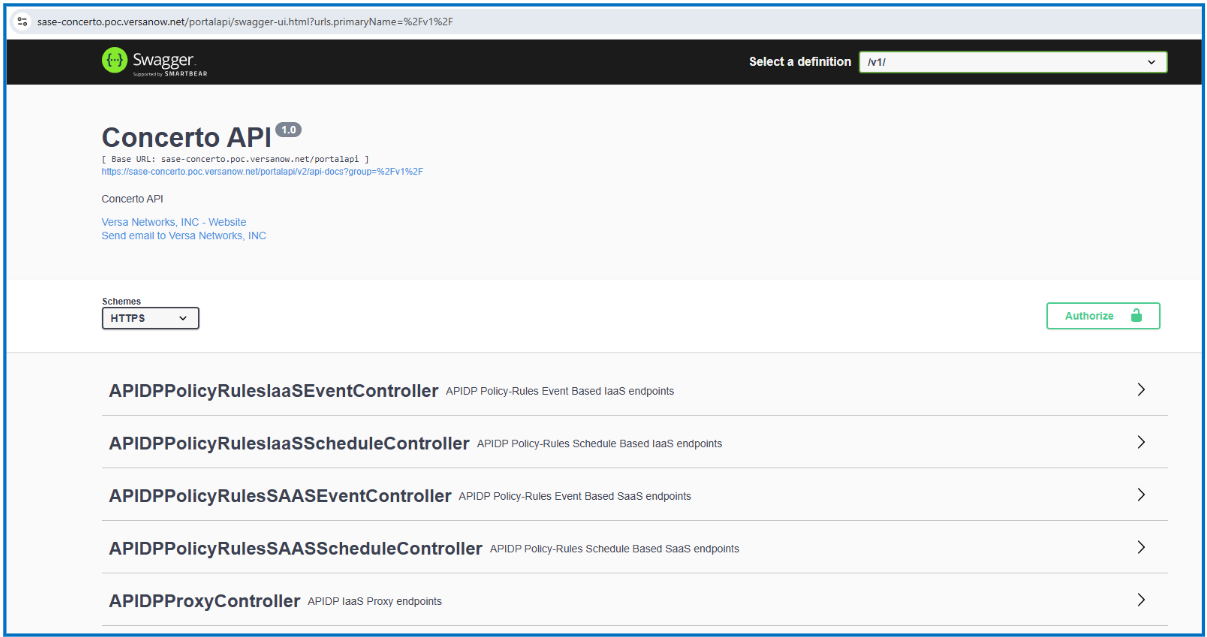Click the site info icon in address bar
1207x637 pixels.
(22, 21)
